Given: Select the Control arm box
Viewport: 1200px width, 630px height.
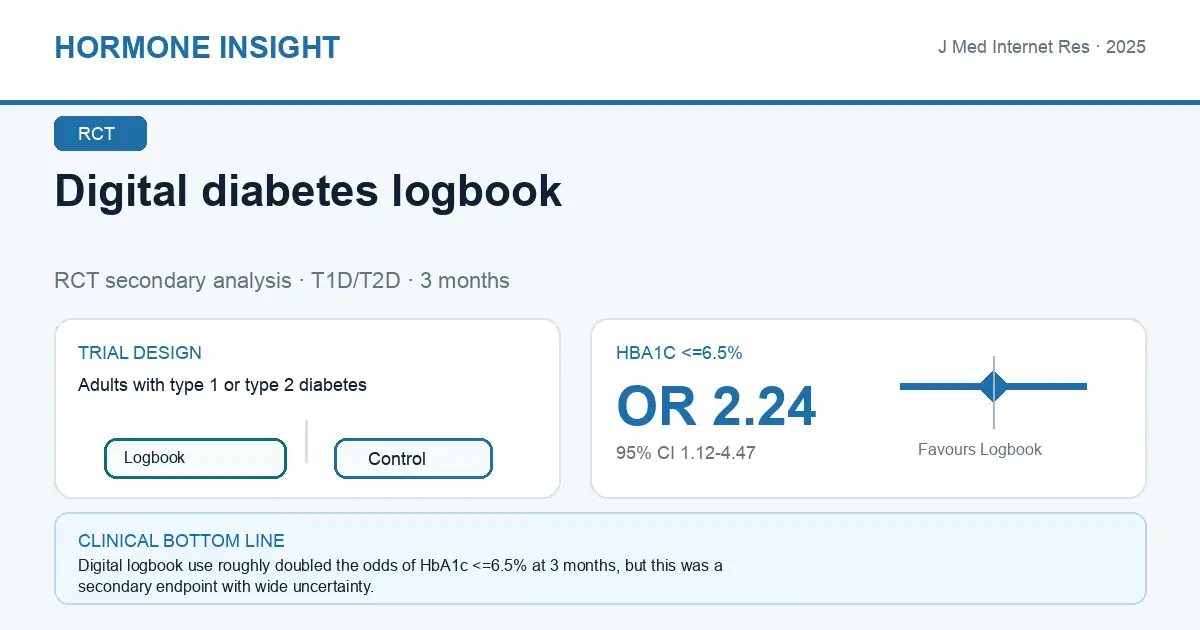Looking at the screenshot, I should point(413,458).
